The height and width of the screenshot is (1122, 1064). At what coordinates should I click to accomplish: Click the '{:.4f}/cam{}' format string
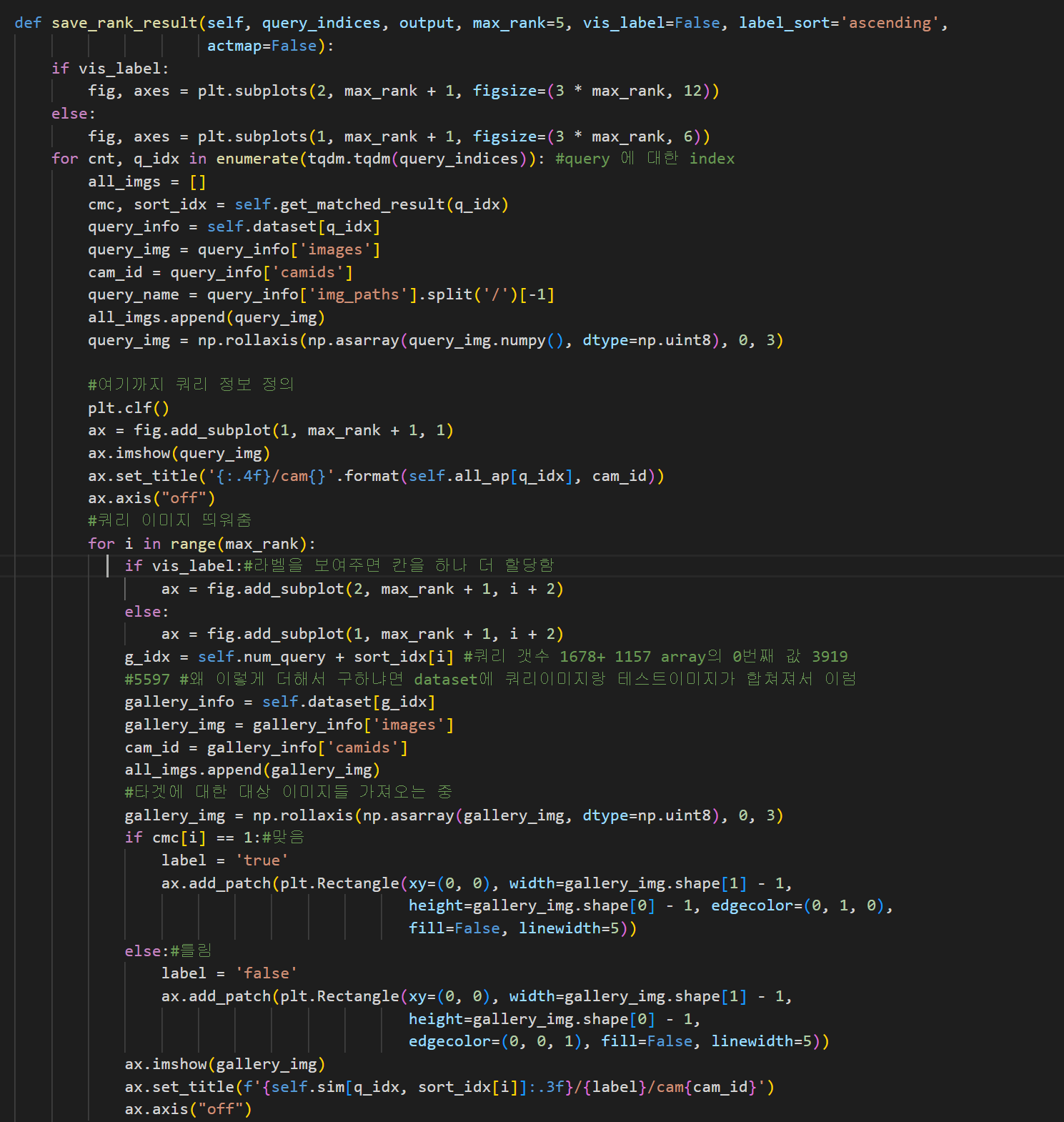271,476
